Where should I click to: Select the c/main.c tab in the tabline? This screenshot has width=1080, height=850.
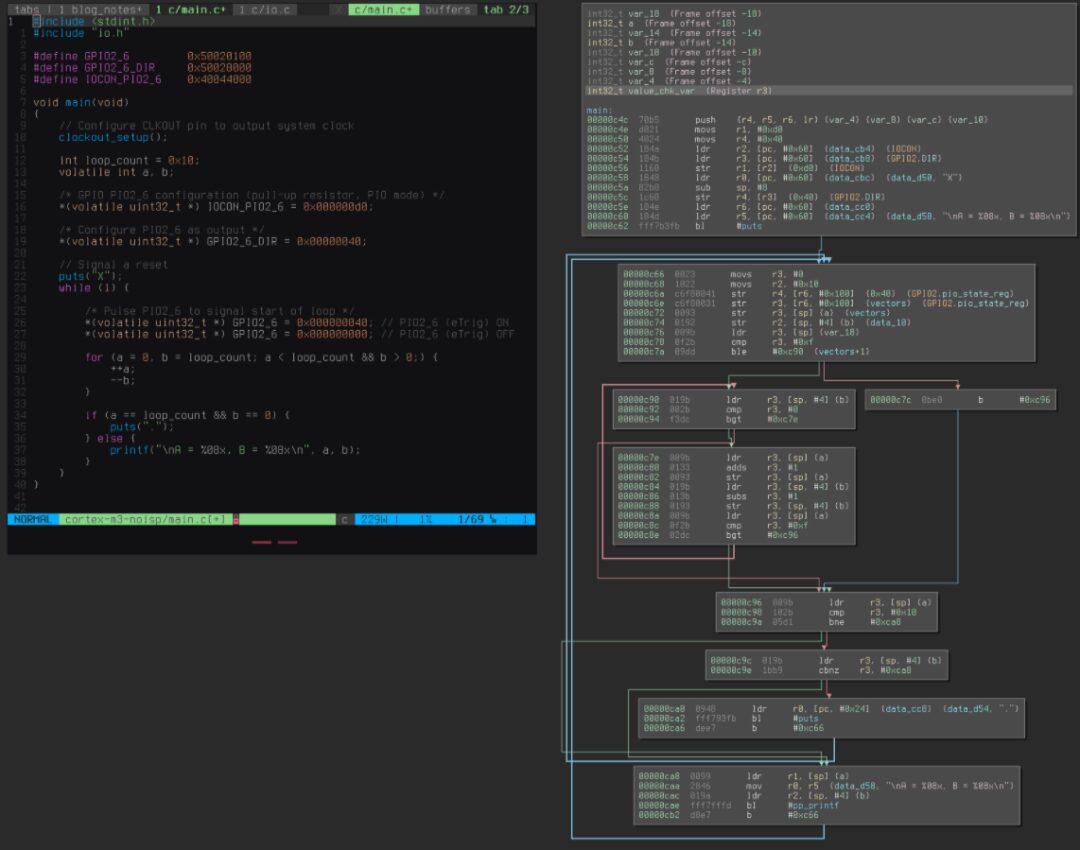click(190, 10)
